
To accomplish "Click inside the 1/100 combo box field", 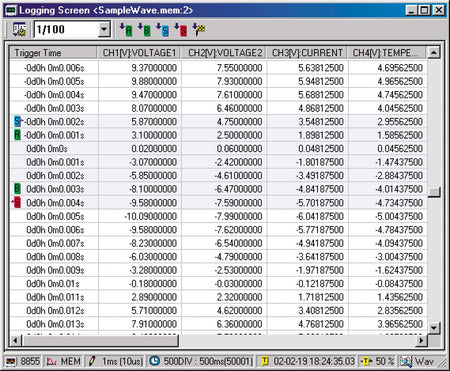I will [x=66, y=30].
